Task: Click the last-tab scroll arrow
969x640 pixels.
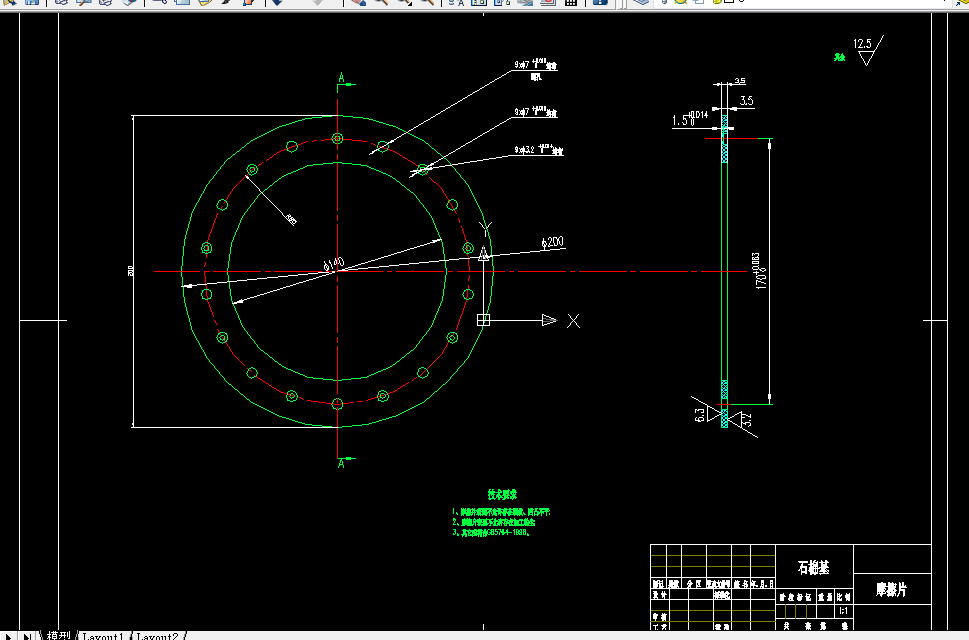Action: click(27, 636)
